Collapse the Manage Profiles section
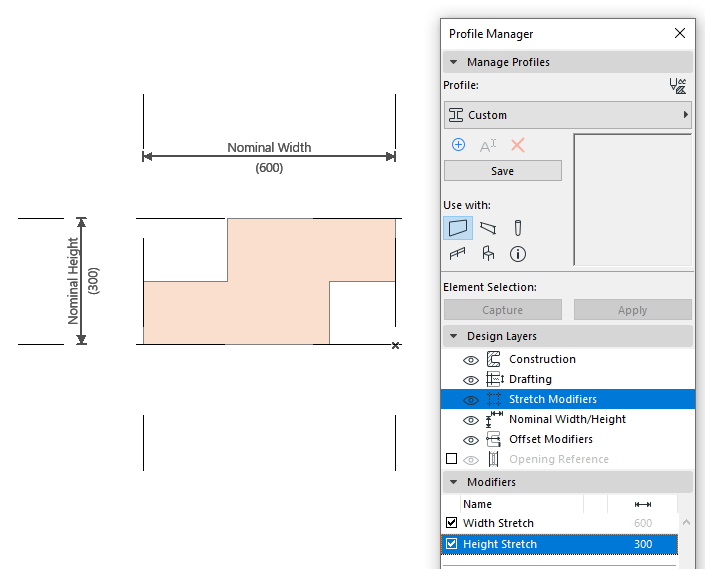 [x=454, y=62]
